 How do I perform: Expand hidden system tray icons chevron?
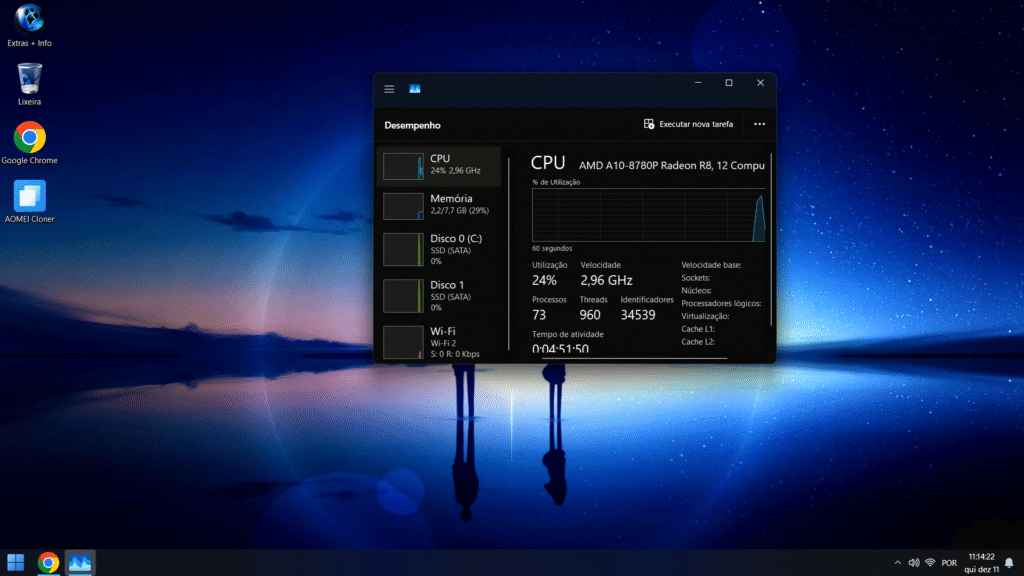897,563
